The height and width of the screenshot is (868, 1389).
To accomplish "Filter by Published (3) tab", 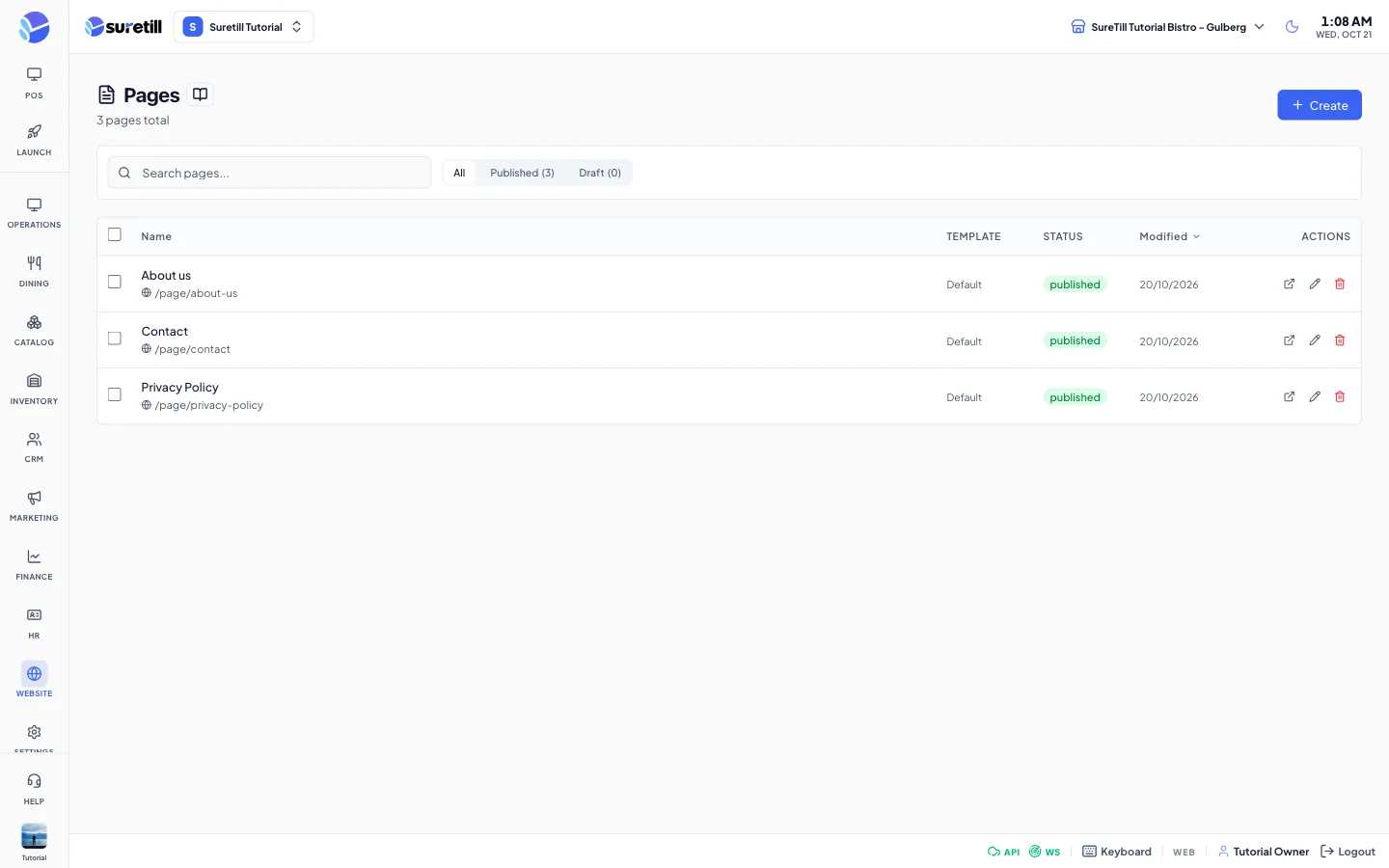I will pyautogui.click(x=522, y=173).
